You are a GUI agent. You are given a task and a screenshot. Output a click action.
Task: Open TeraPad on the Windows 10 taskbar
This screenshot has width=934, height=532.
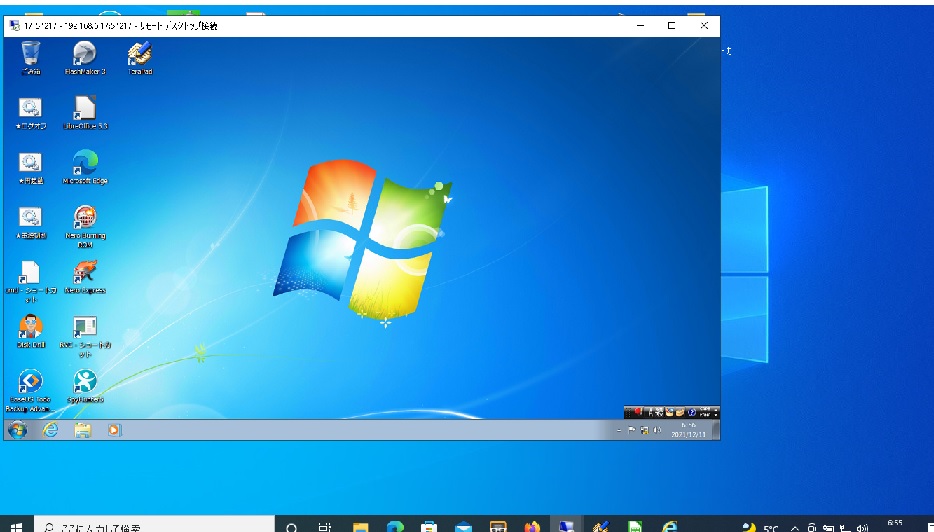[600, 527]
